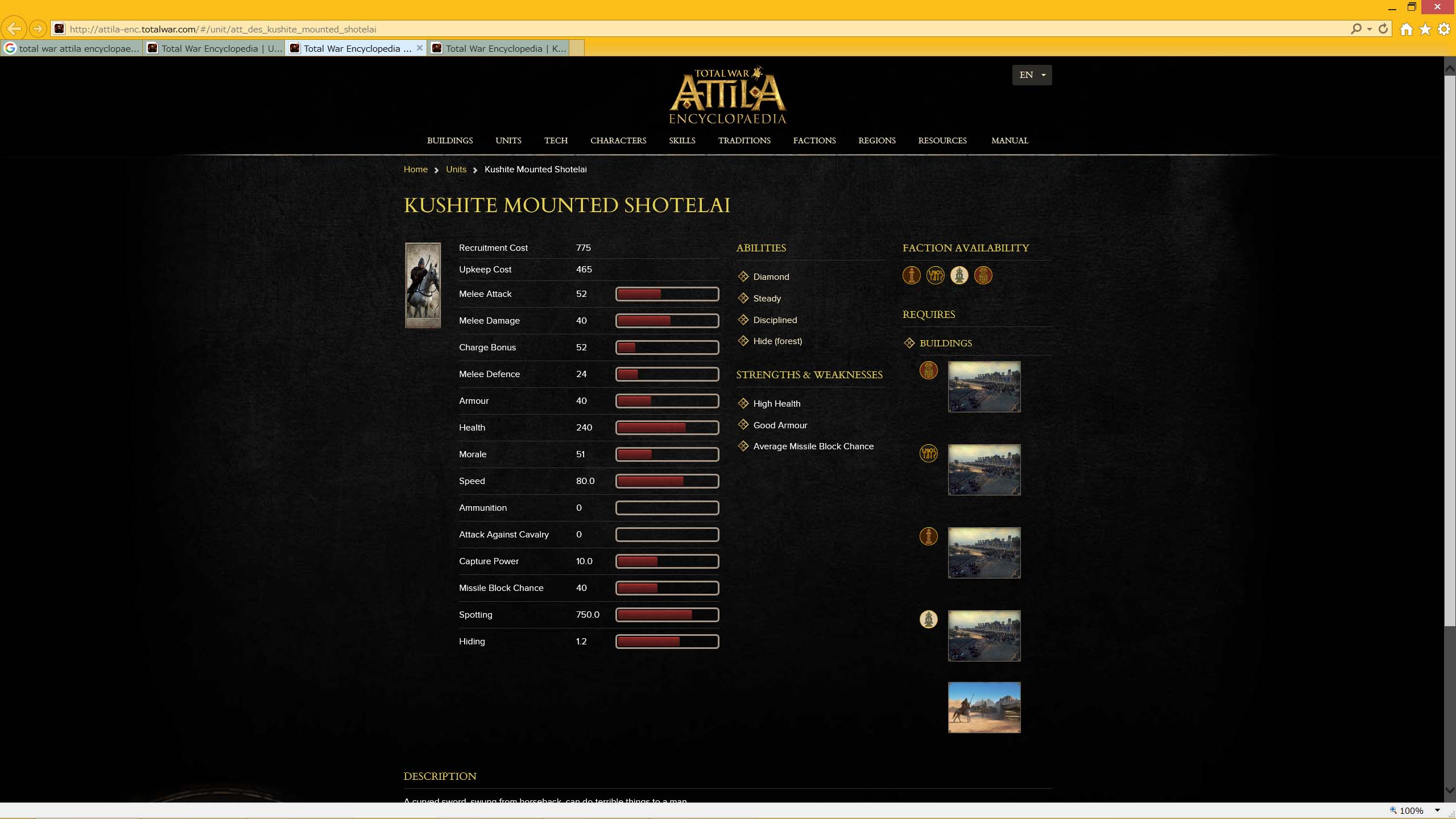Click the page vertical scrollbar thumb
The image size is (1456, 819).
tap(1450, 350)
